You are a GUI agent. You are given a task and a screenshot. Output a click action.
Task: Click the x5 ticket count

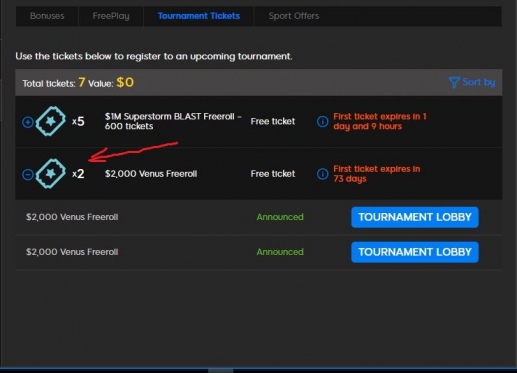[78, 121]
